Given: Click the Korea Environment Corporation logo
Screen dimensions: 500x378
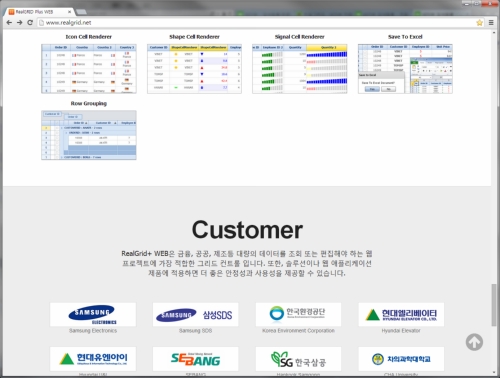Looking at the screenshot, I should [x=298, y=314].
